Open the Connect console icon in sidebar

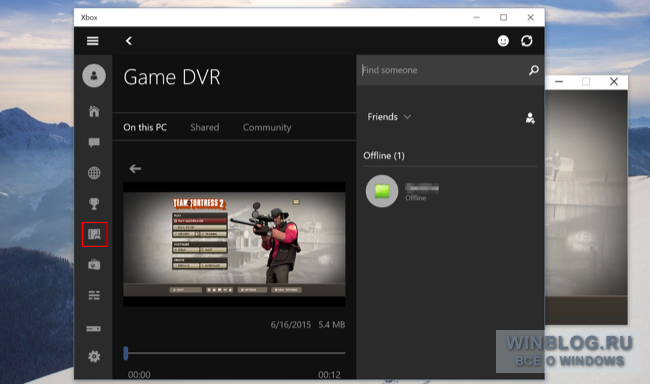93,328
